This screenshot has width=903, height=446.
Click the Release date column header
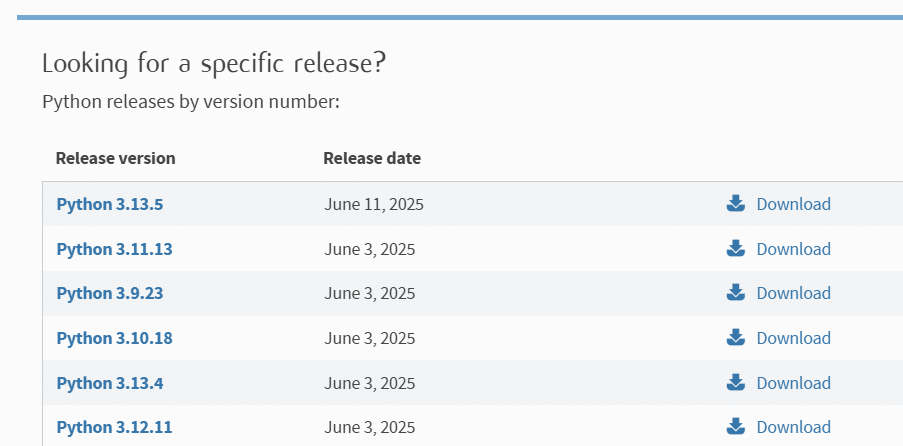(x=372, y=158)
